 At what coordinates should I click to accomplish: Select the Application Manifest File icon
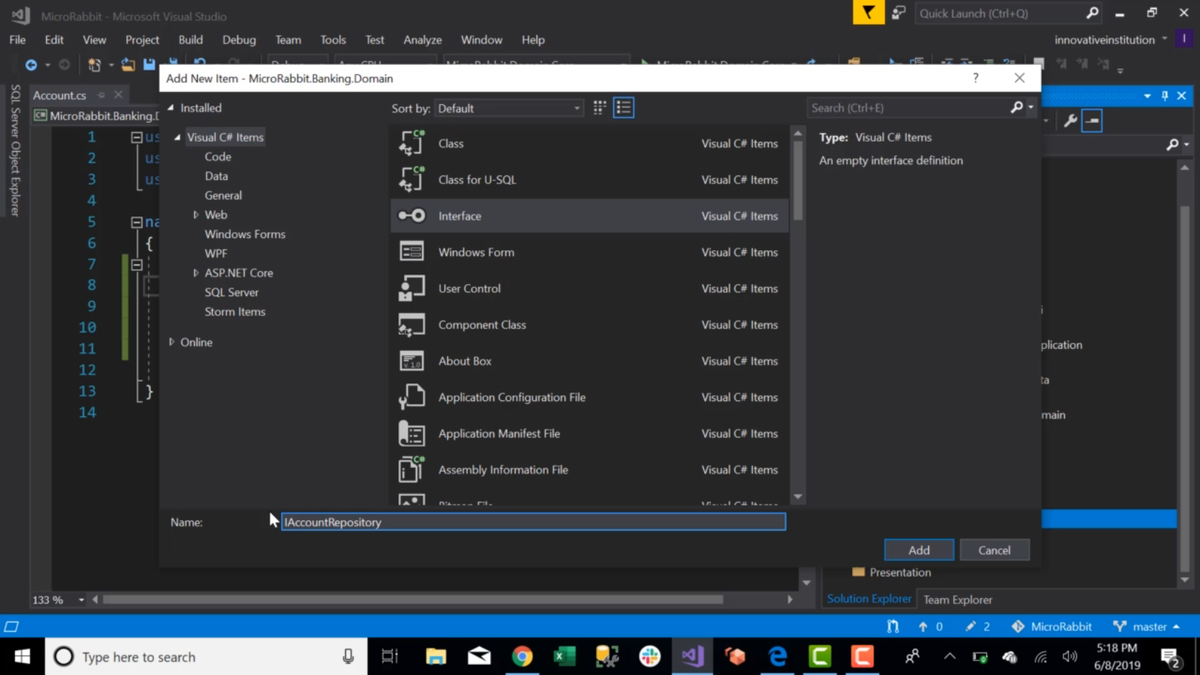[411, 433]
